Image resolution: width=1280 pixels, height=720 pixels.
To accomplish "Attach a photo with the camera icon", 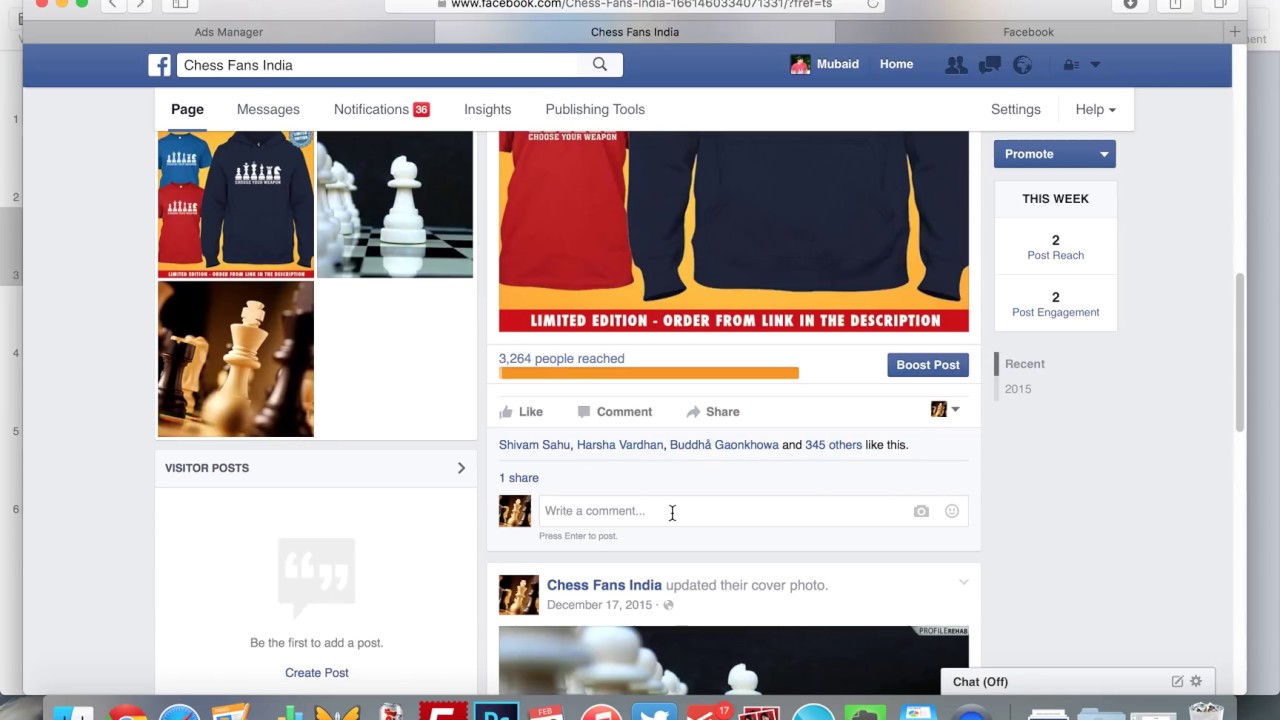I will [921, 511].
